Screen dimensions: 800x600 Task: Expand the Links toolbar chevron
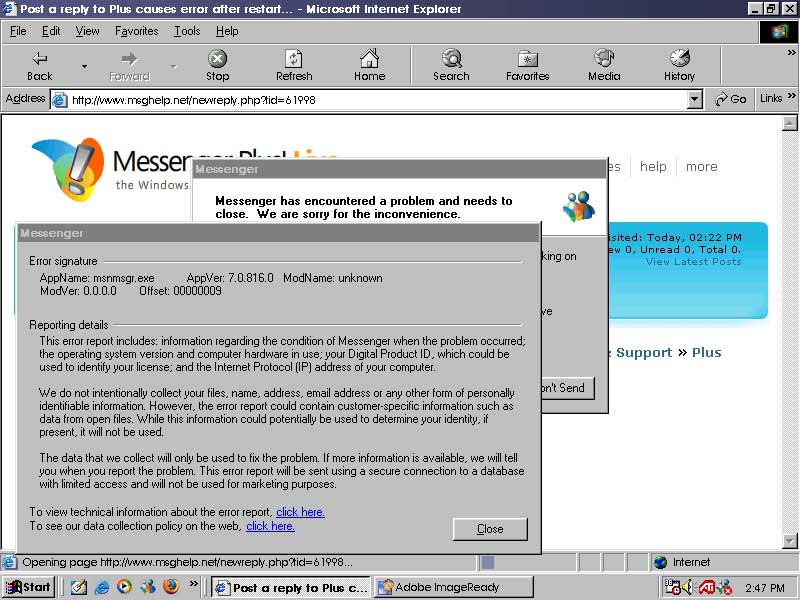click(791, 98)
